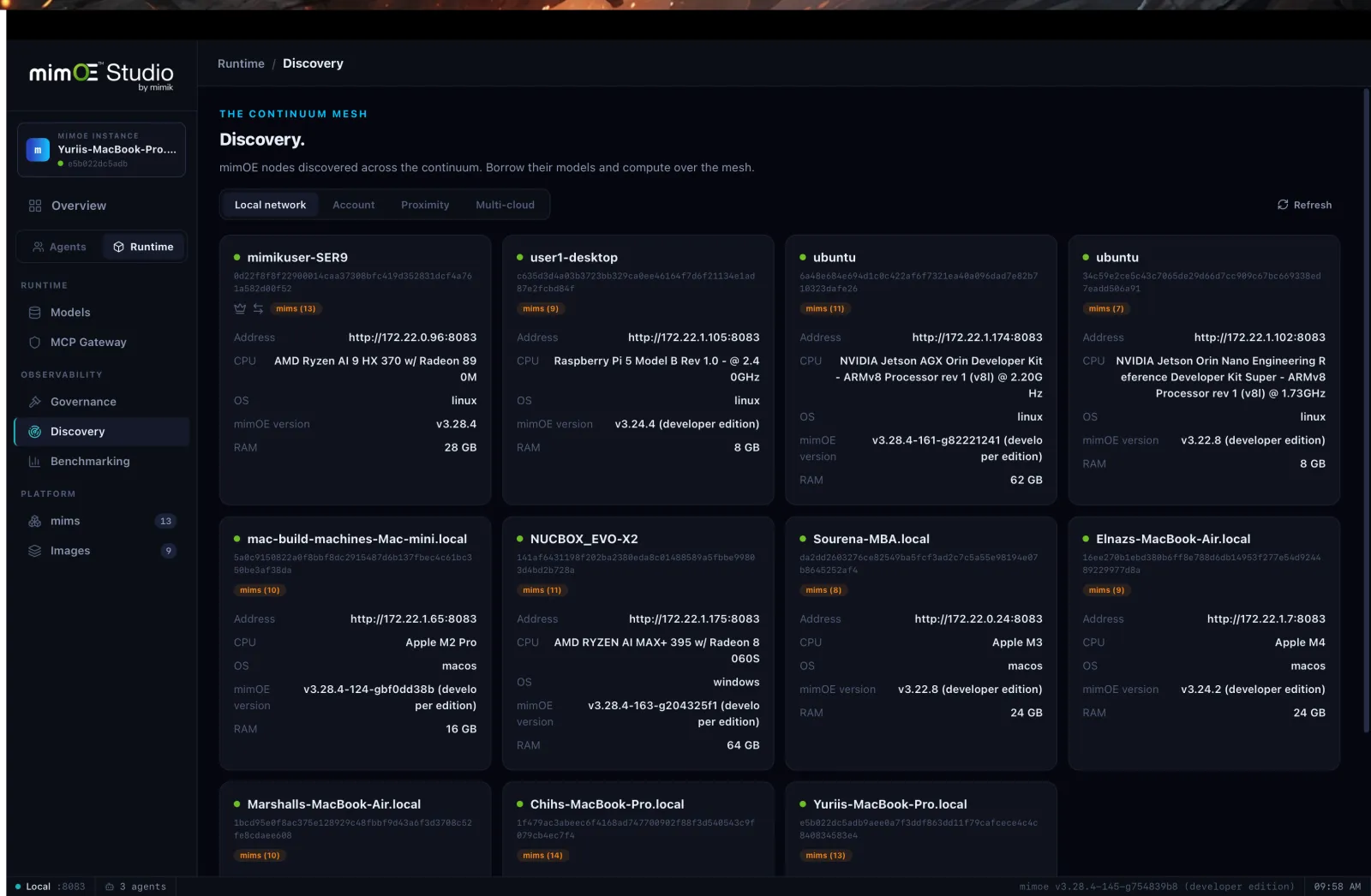This screenshot has height=896, width=1371.
Task: Click the Runtime cube icon
Action: pyautogui.click(x=119, y=247)
